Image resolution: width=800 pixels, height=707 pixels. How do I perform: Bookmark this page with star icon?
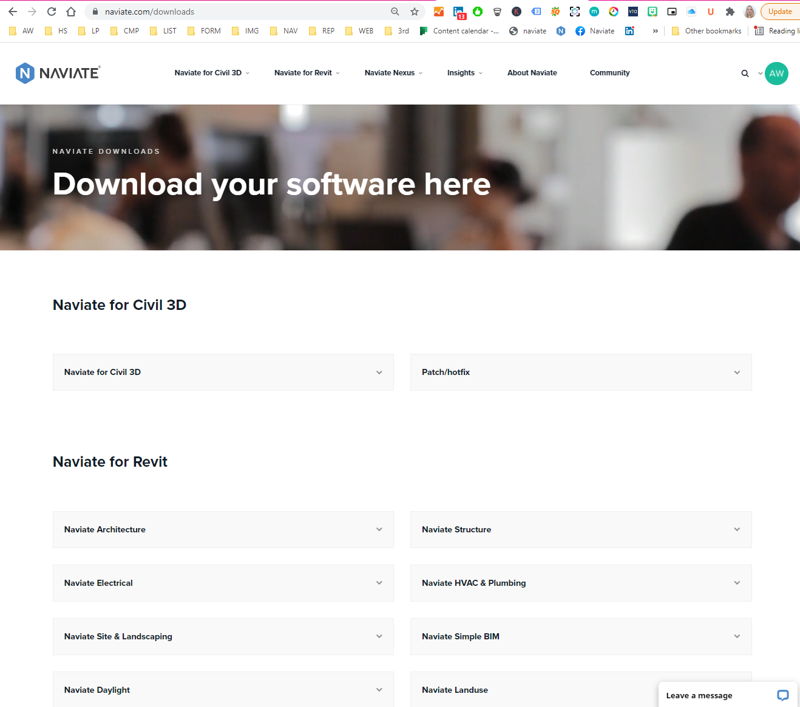pyautogui.click(x=414, y=11)
